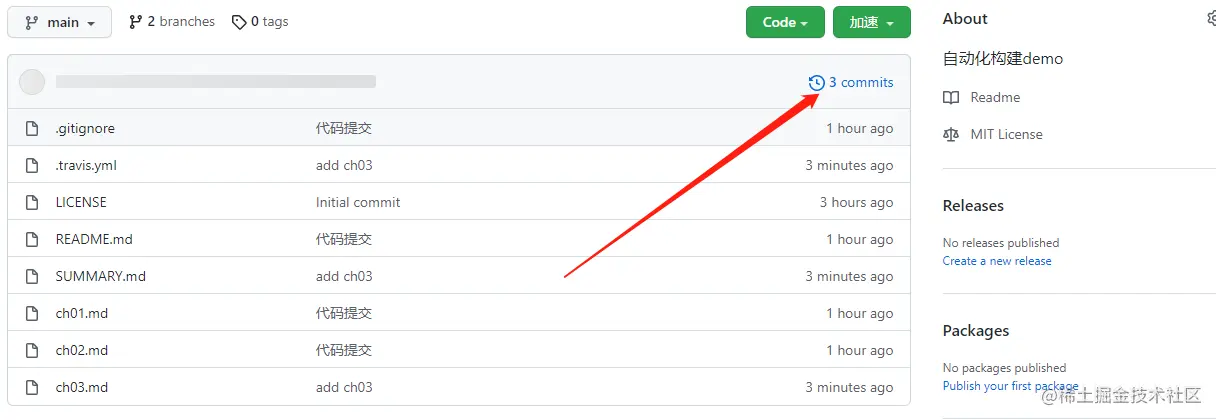The width and height of the screenshot is (1216, 420).
Task: Click 3 minutes ago timestamp for .travis.yml
Action: pos(849,165)
